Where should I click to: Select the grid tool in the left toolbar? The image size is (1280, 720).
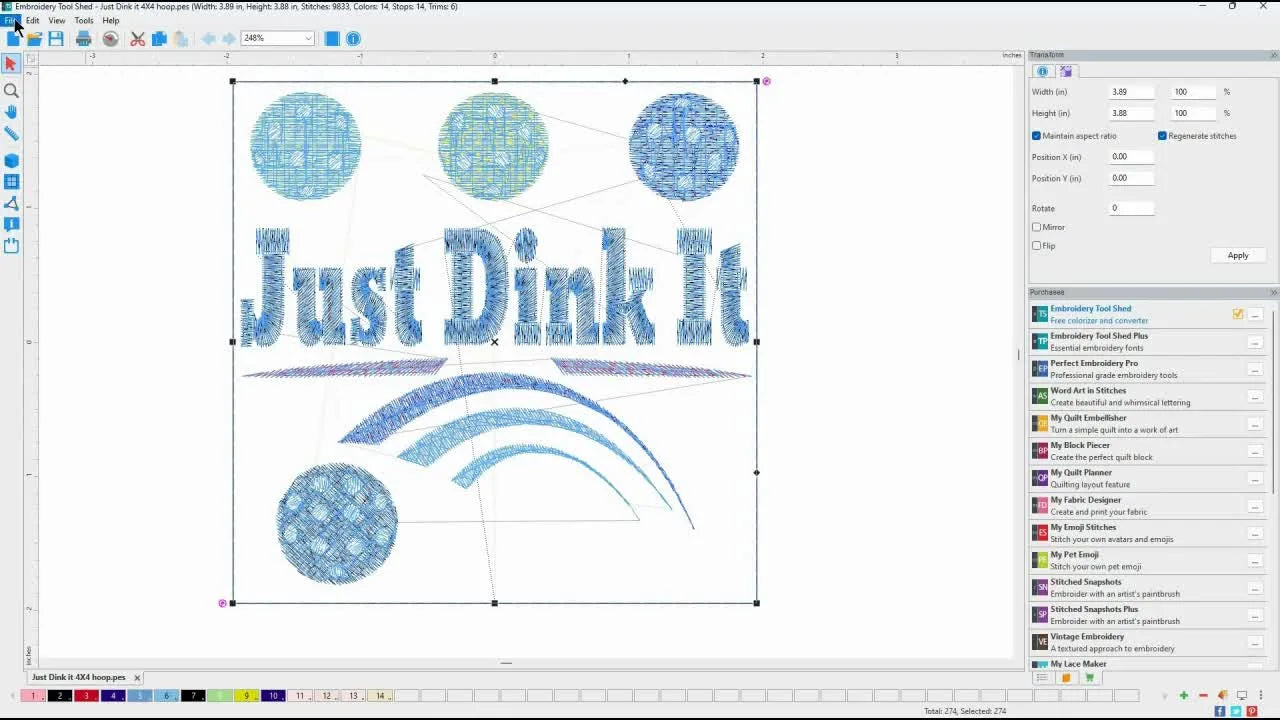pos(11,181)
